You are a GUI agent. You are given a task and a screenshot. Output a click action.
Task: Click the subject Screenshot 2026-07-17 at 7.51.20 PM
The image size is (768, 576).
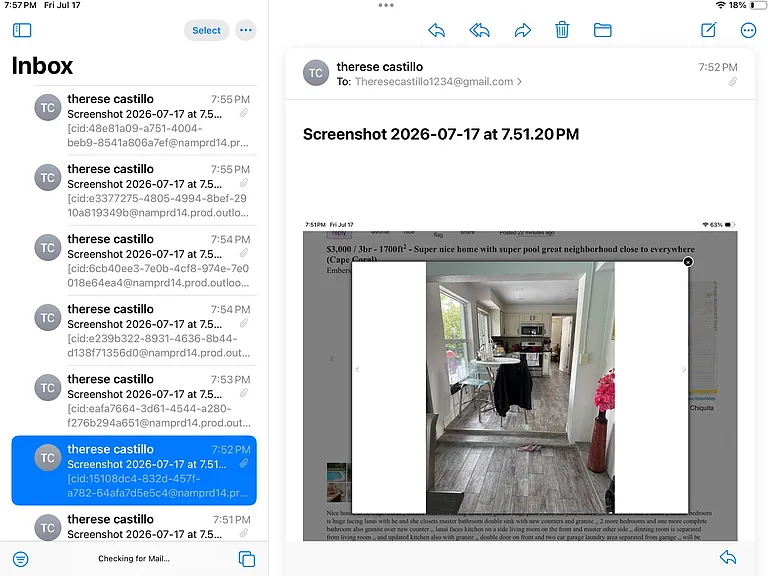coord(441,134)
